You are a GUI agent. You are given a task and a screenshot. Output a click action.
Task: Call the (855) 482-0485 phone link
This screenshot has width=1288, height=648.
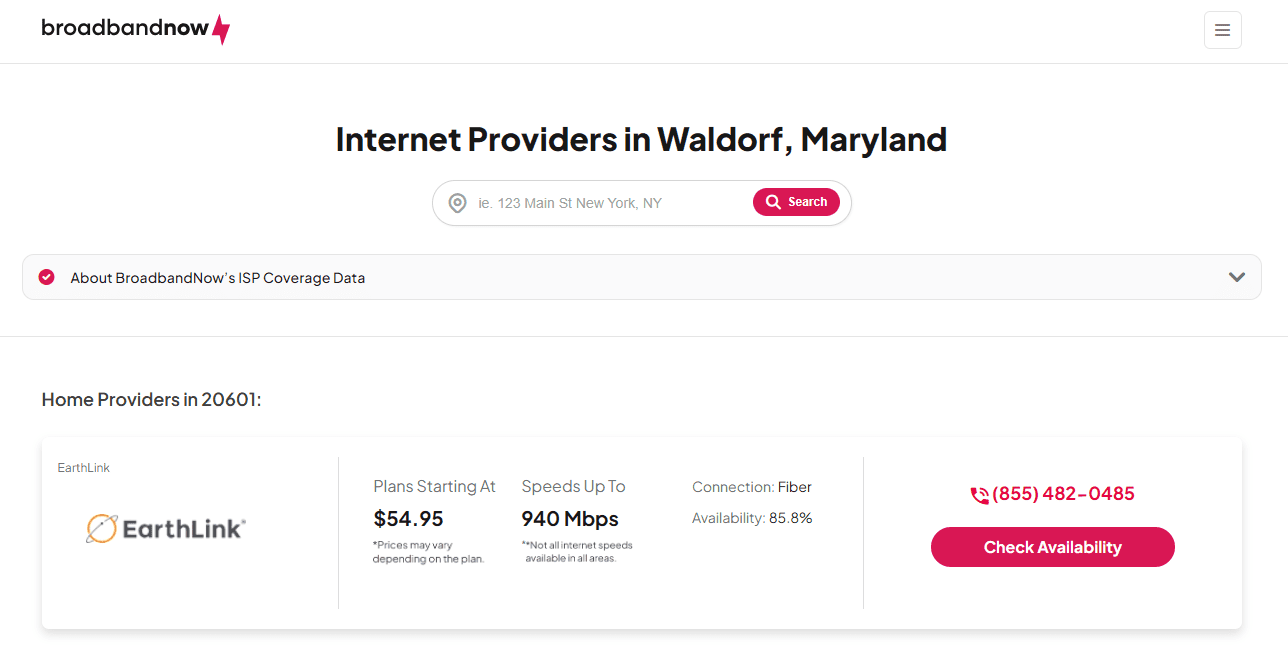pyautogui.click(x=1063, y=494)
